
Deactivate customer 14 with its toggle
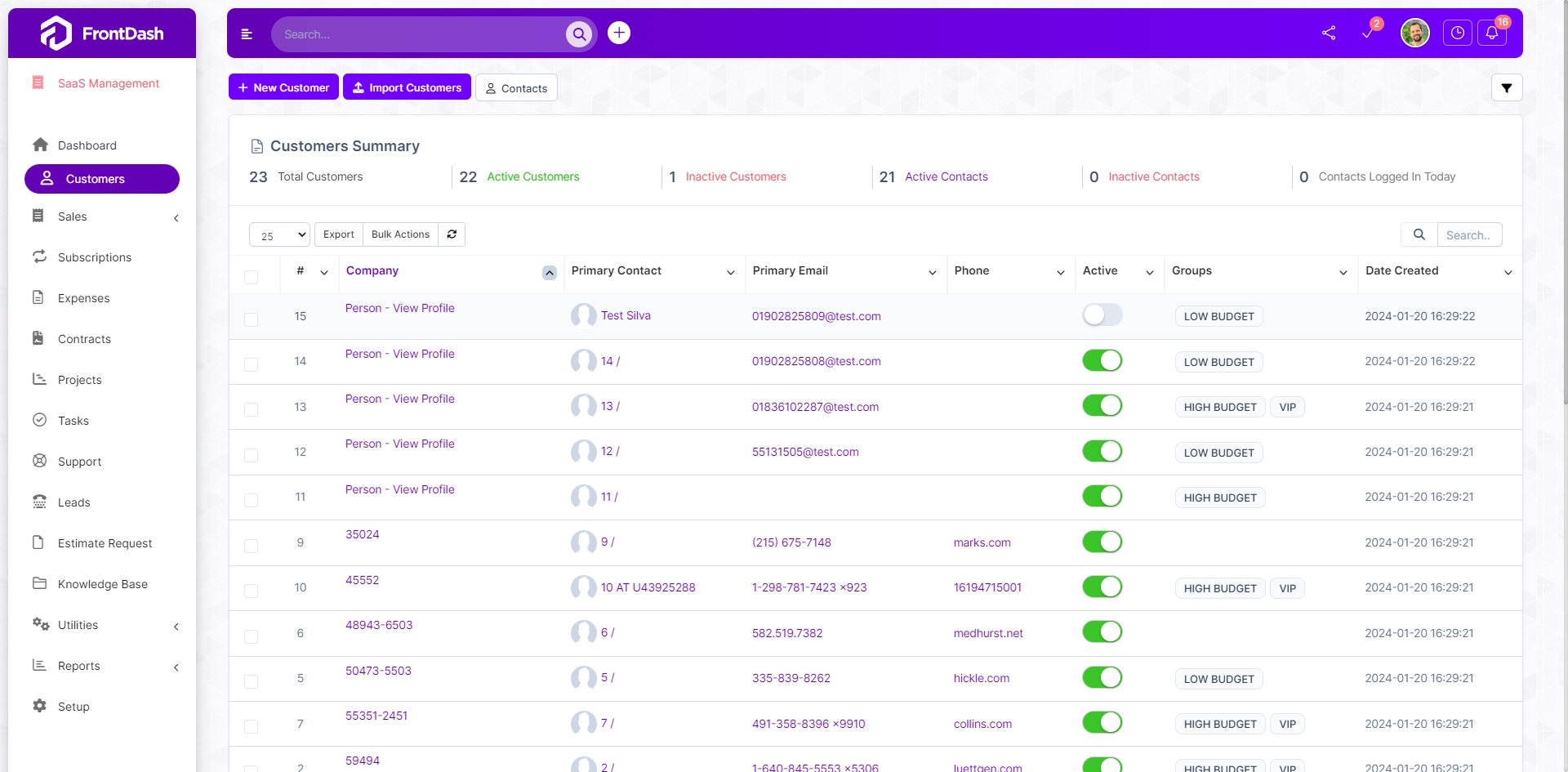tap(1102, 360)
